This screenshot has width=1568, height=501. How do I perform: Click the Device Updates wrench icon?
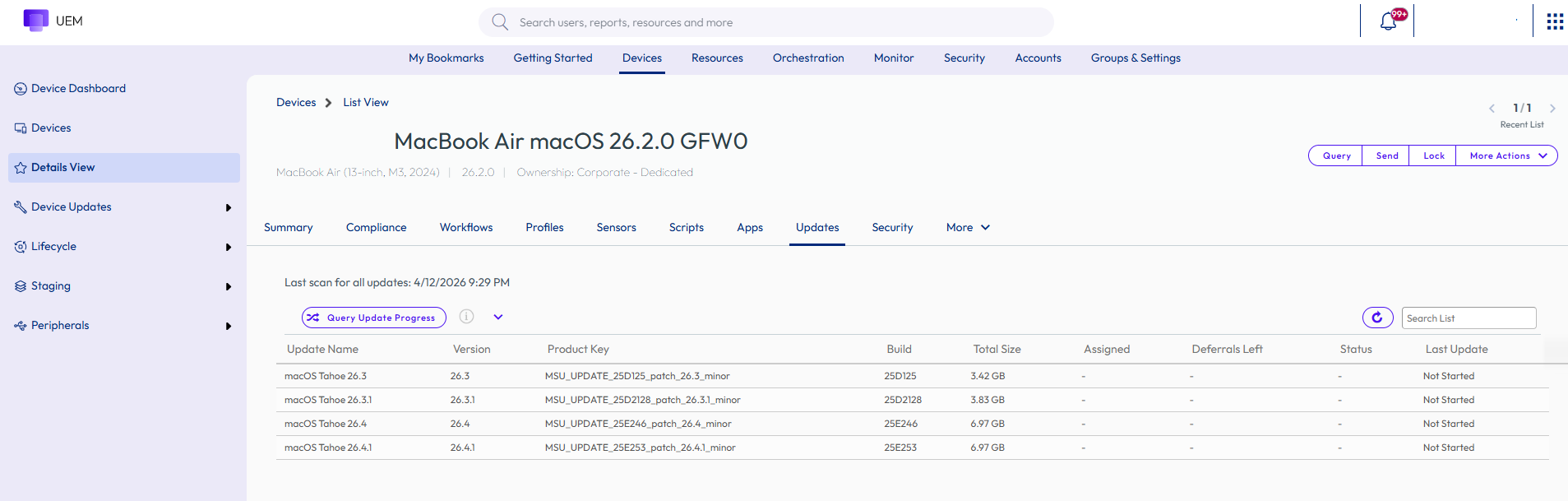(21, 207)
